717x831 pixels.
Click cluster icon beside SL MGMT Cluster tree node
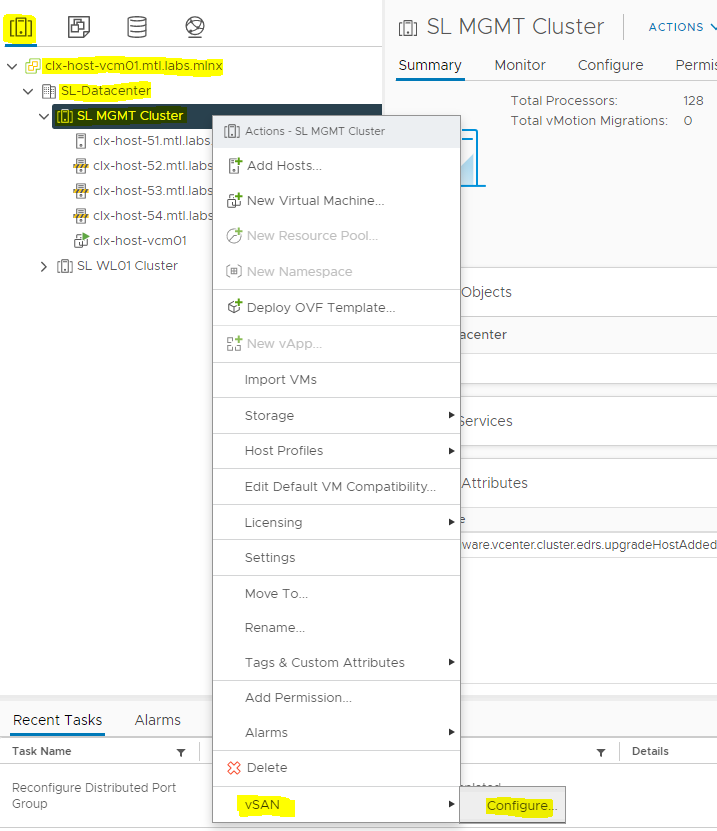pyautogui.click(x=65, y=116)
